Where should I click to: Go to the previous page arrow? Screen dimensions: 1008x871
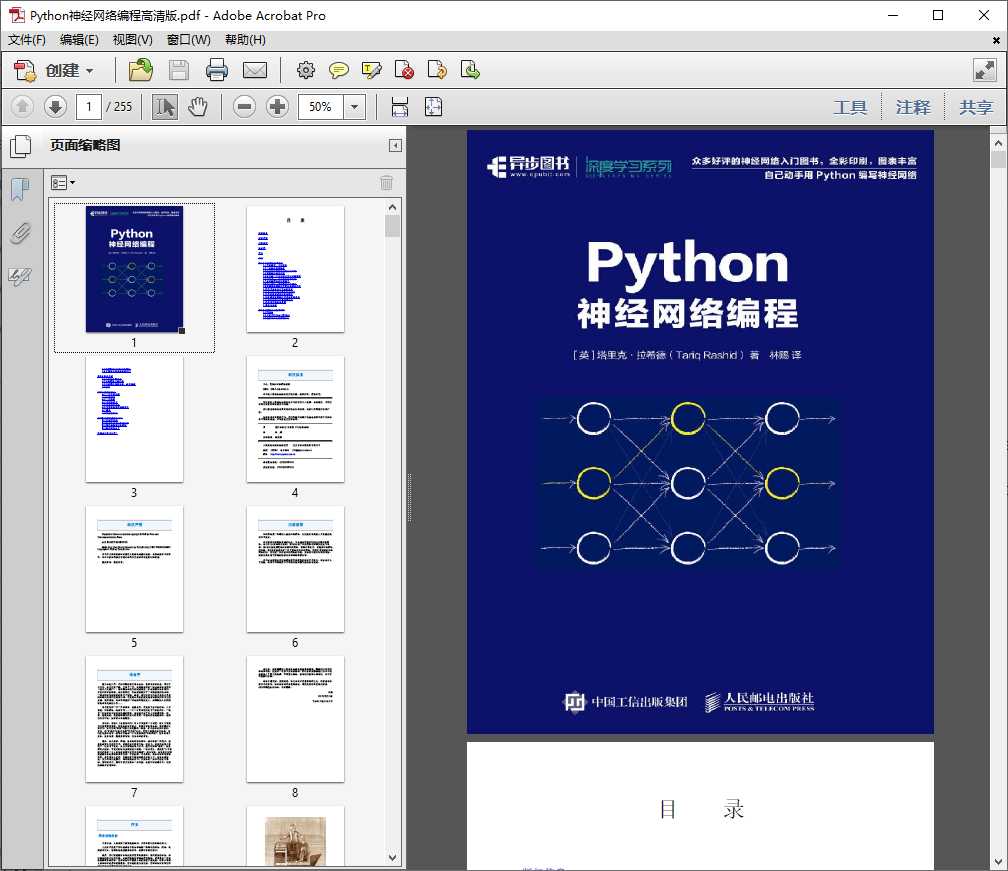point(22,107)
